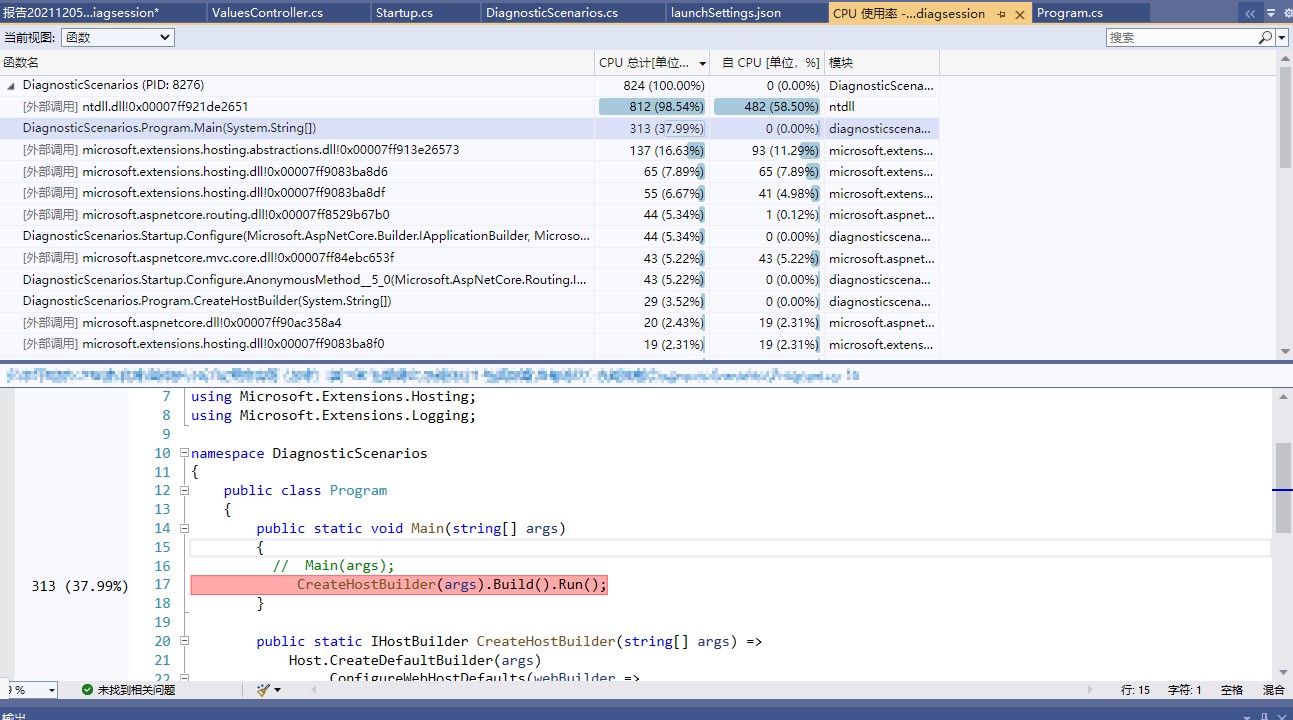1293x720 pixels.
Task: Click the 未找到相关问题 status indicator
Action: 136,690
